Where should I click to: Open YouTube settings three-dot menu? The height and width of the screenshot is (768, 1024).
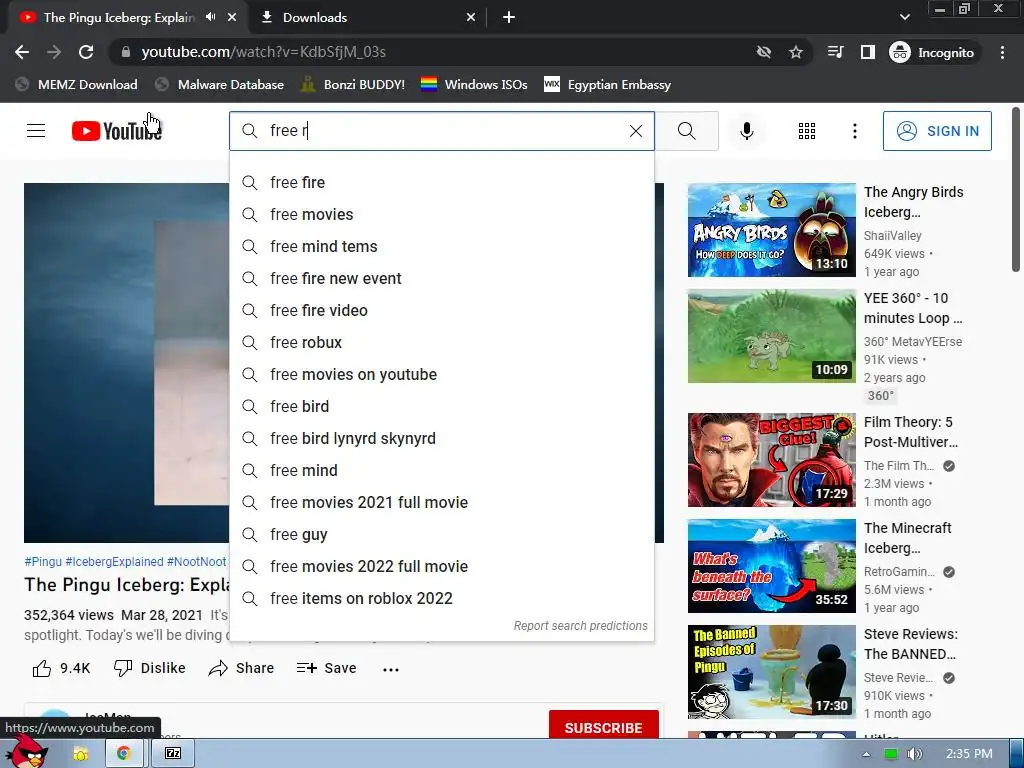click(854, 131)
